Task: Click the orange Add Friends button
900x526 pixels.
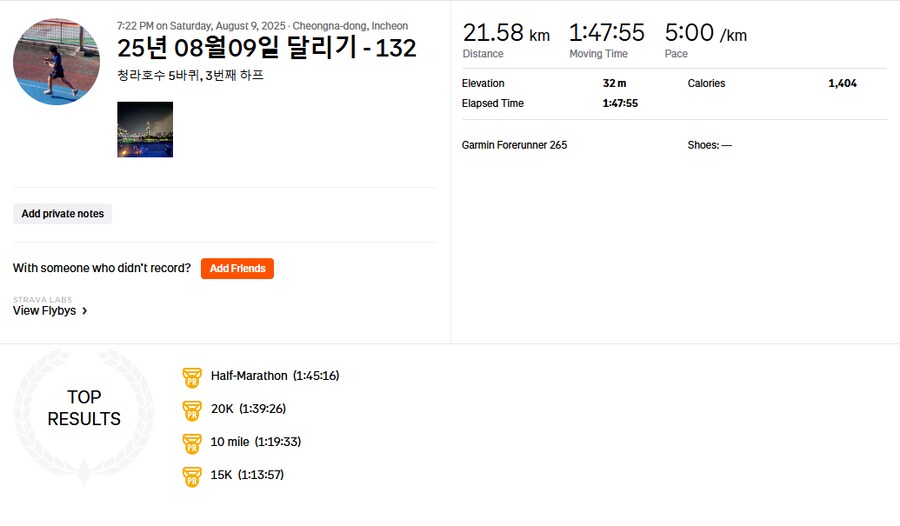Action: [x=237, y=268]
